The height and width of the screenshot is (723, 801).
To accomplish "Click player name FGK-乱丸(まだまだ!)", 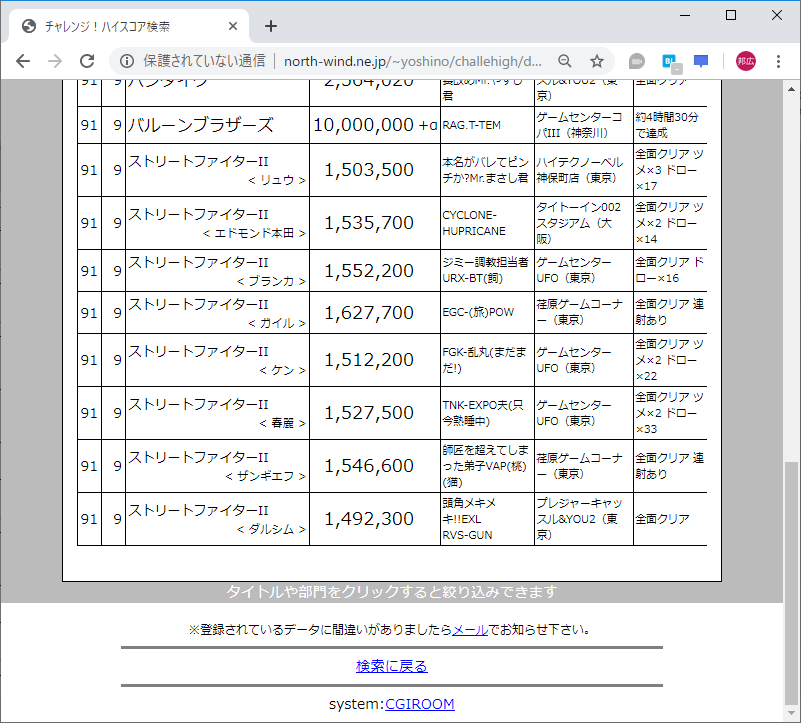I will coord(484,360).
